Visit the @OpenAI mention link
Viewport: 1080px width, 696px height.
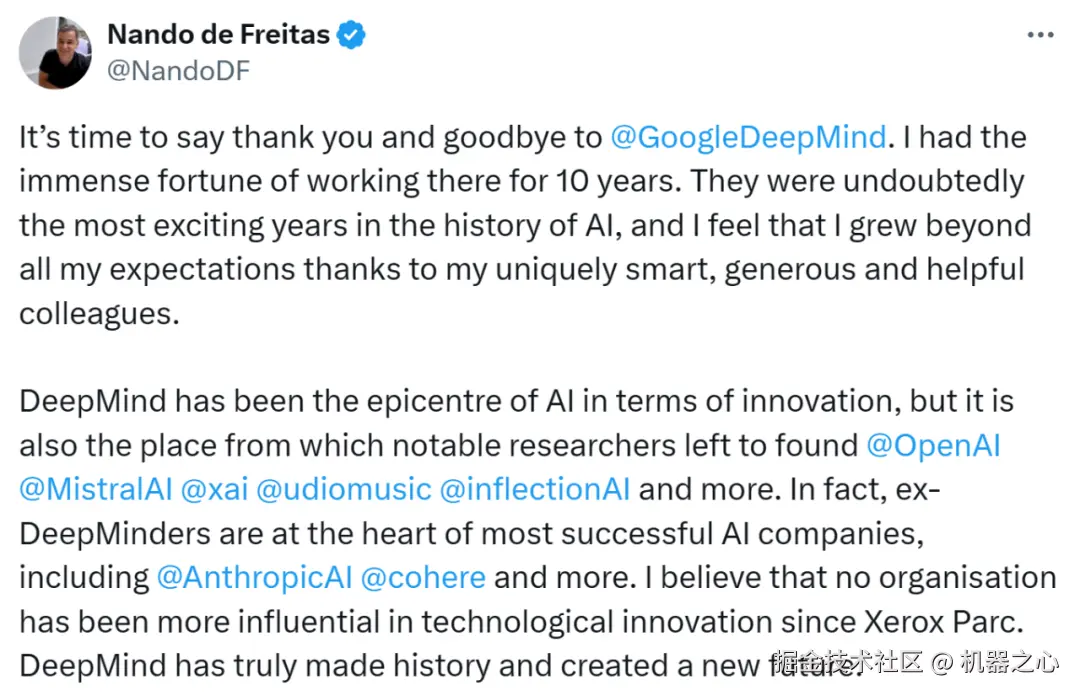click(x=933, y=445)
